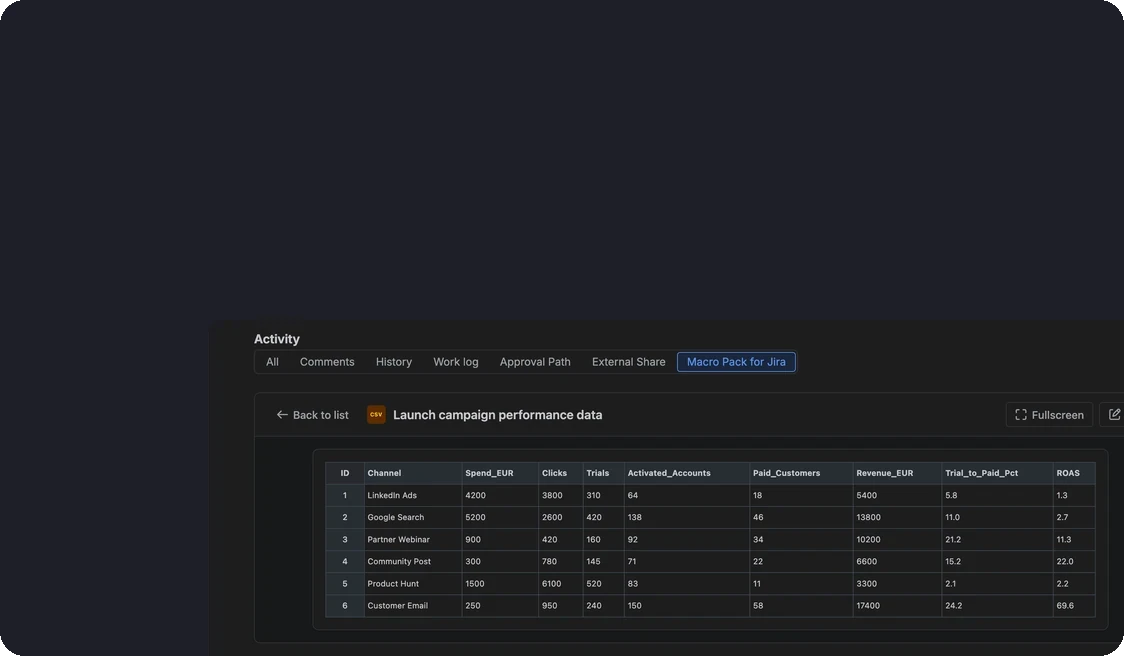Click row ID 5 cell
Viewport: 1124px width, 656px height.
click(345, 584)
